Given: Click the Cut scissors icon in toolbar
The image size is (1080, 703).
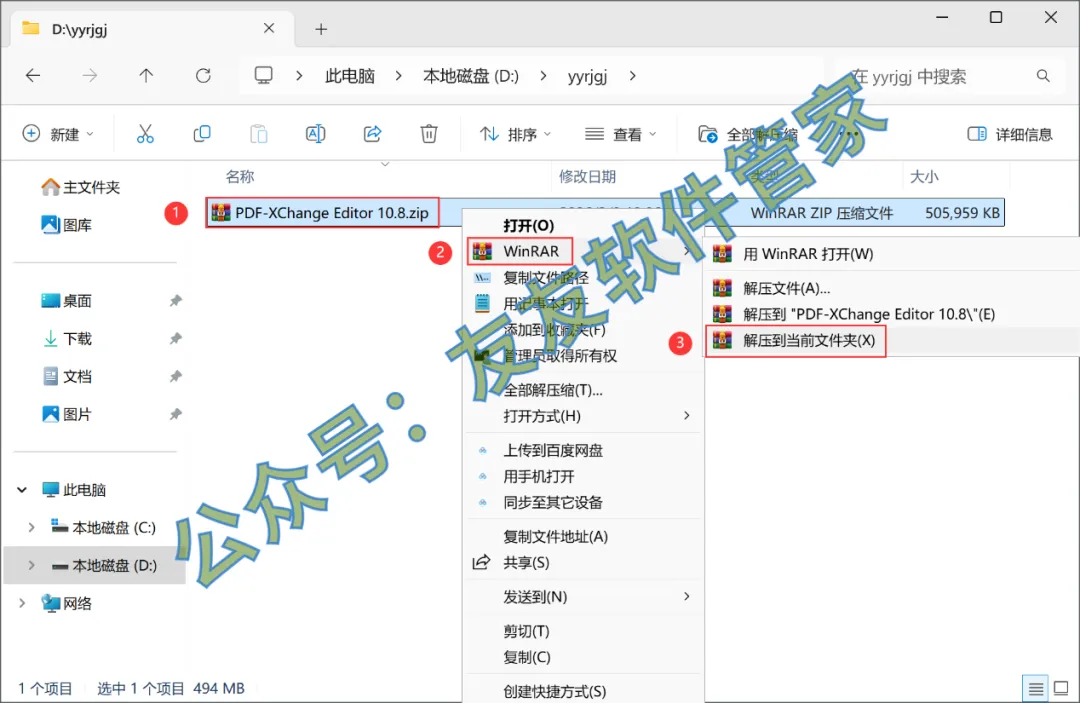Looking at the screenshot, I should tap(145, 134).
